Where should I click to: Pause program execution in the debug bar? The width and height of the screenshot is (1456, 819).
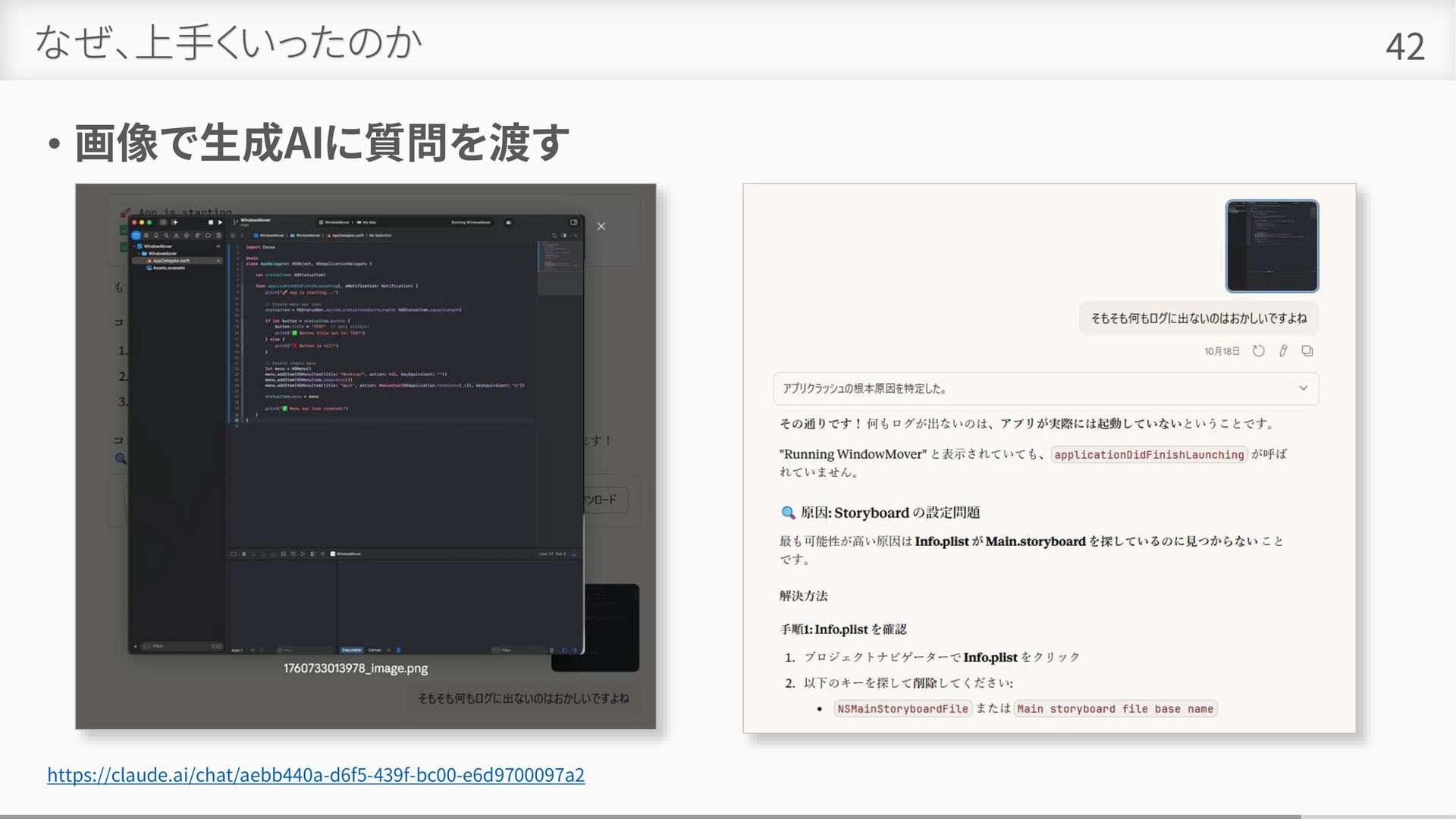coord(243,554)
